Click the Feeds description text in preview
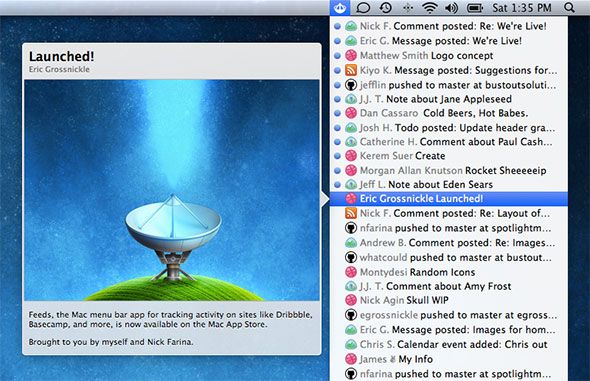The image size is (590, 381). tap(170, 319)
